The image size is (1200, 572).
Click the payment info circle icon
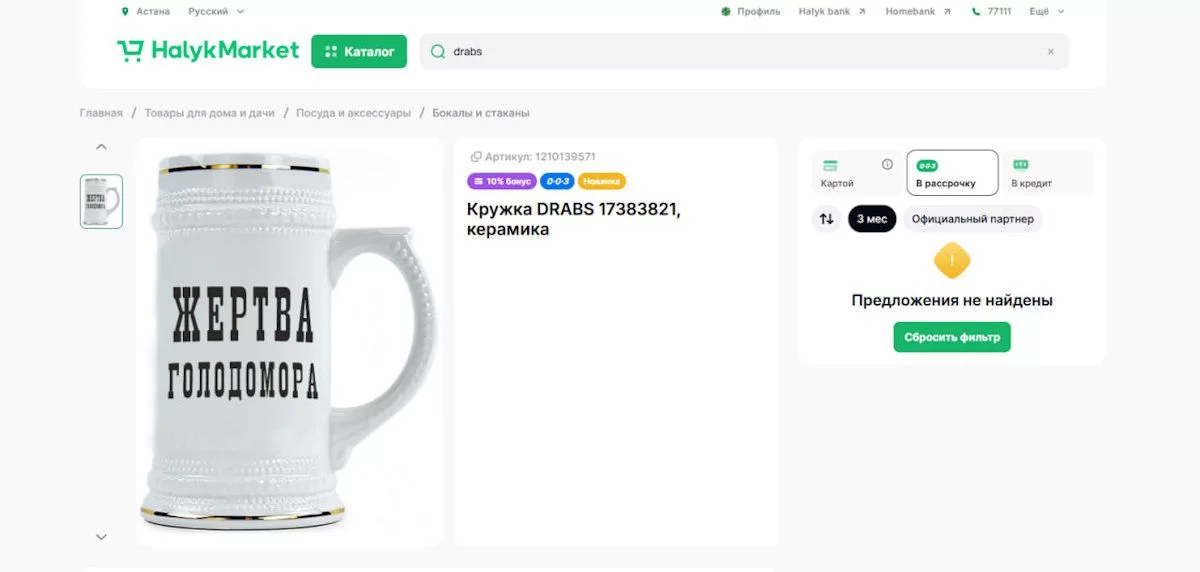(887, 165)
